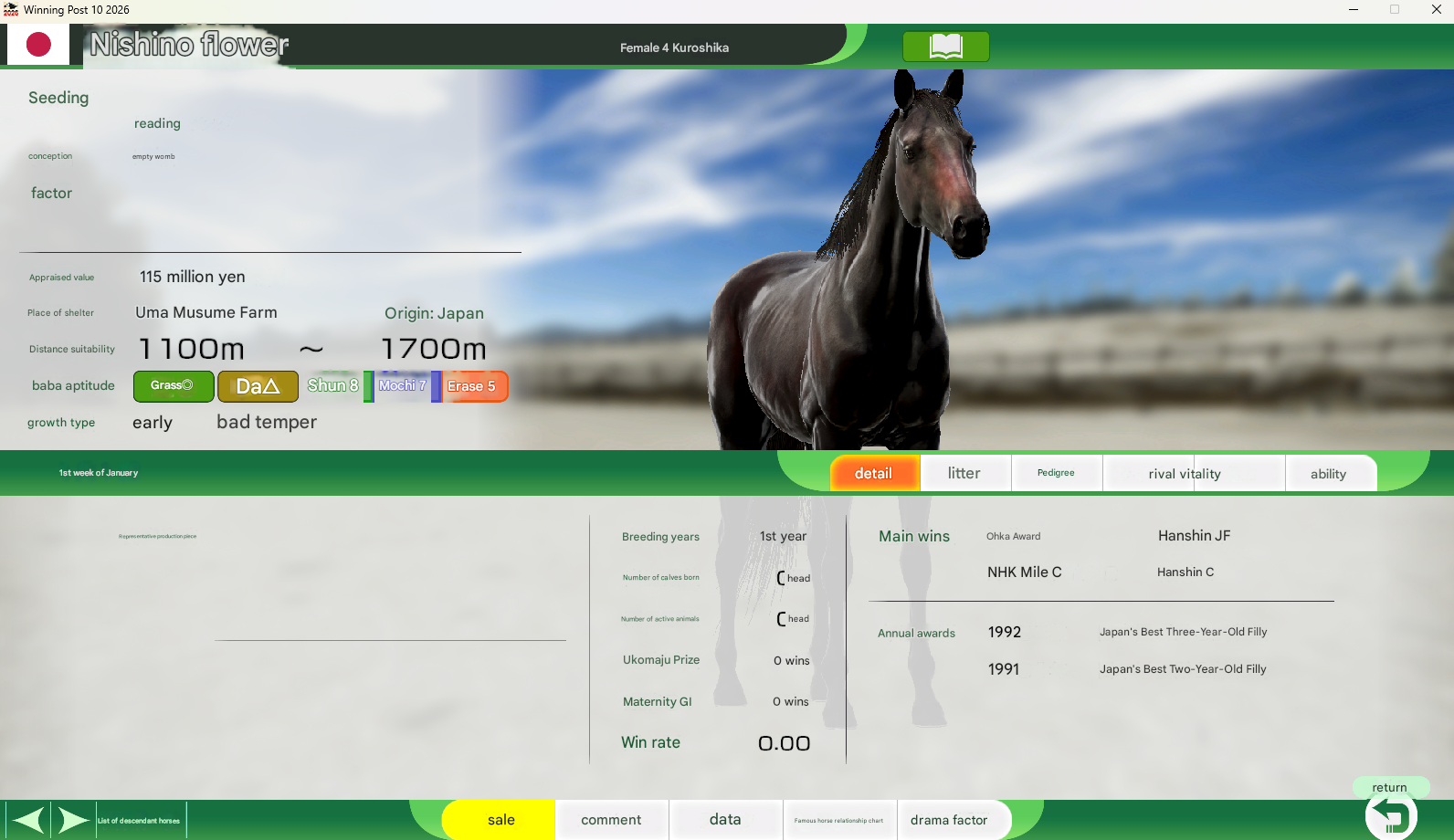1454x840 pixels.
Task: Click the 1700m maximum distance value
Action: coord(434,349)
